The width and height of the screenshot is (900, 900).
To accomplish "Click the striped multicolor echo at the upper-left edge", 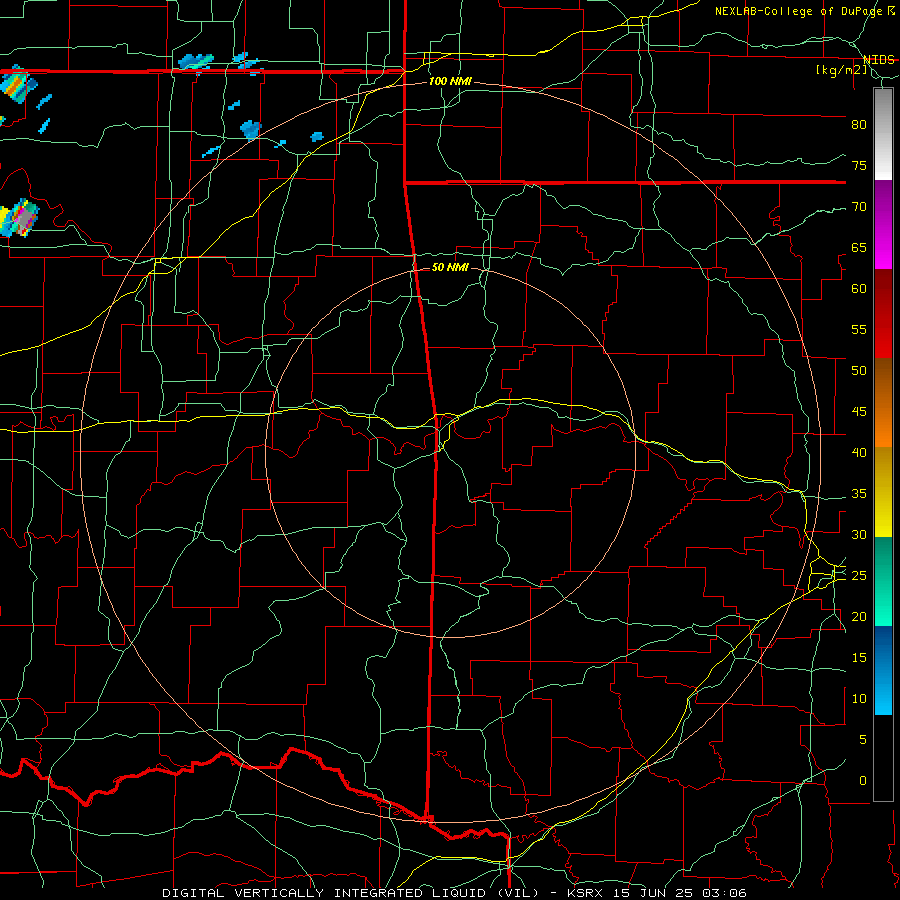I will [17, 86].
